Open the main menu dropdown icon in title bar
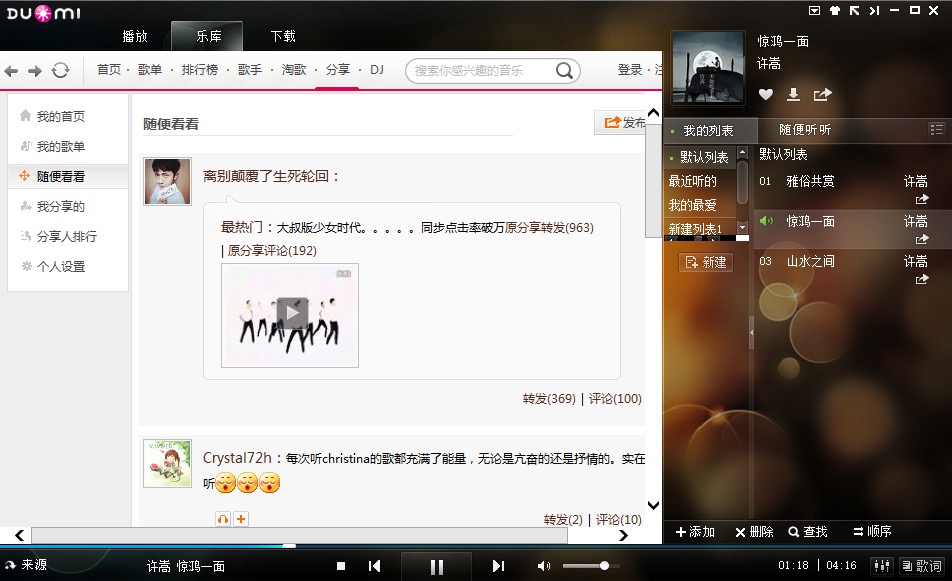This screenshot has width=952, height=581. (x=815, y=10)
